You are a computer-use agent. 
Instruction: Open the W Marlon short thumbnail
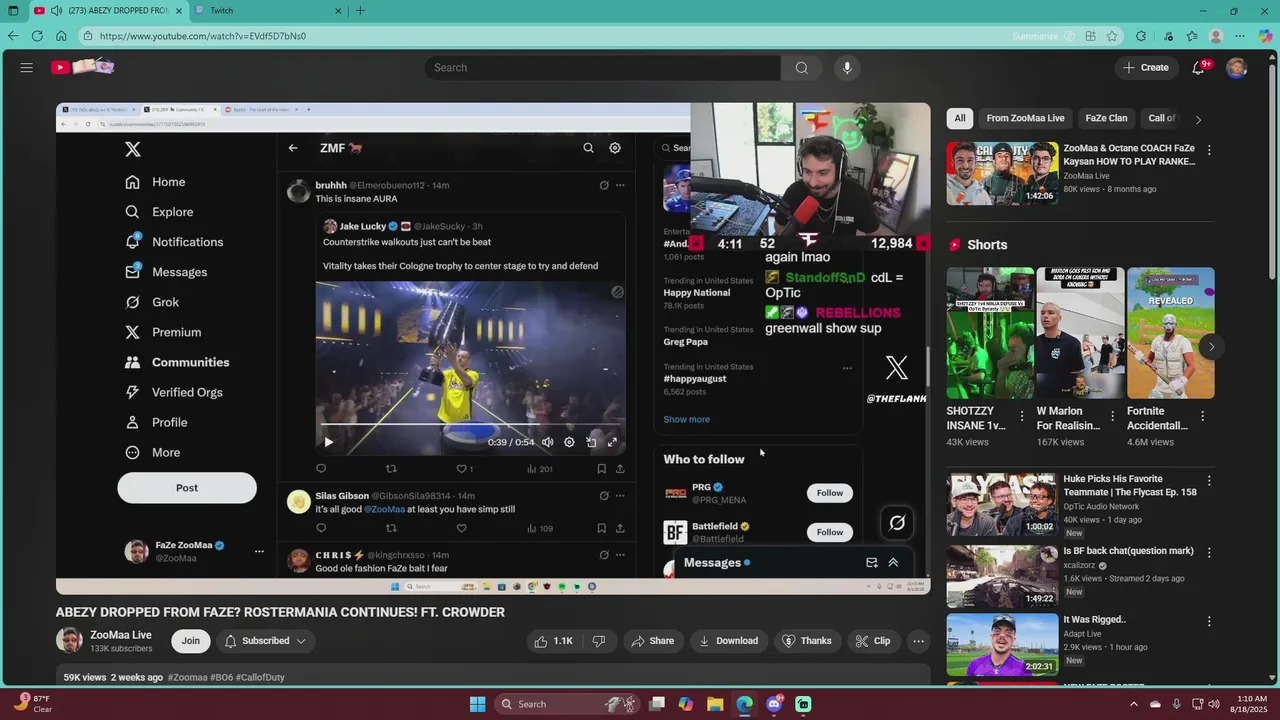point(1080,333)
